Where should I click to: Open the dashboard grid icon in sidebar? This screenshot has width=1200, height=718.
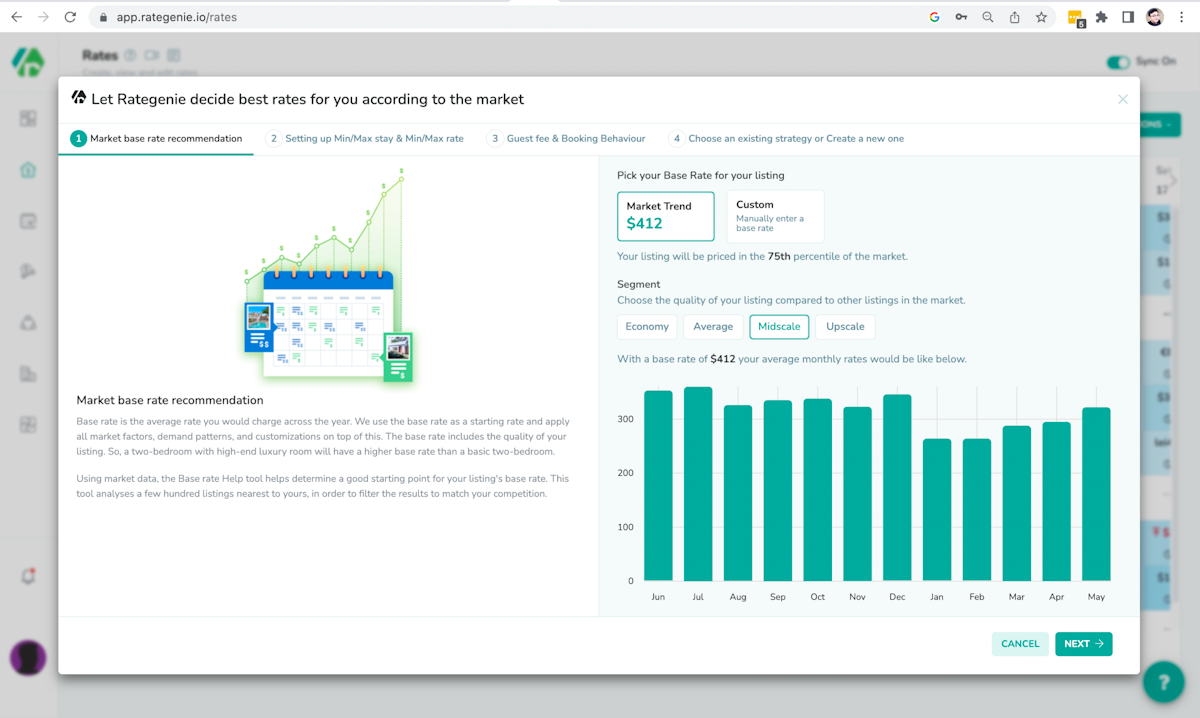coord(28,119)
